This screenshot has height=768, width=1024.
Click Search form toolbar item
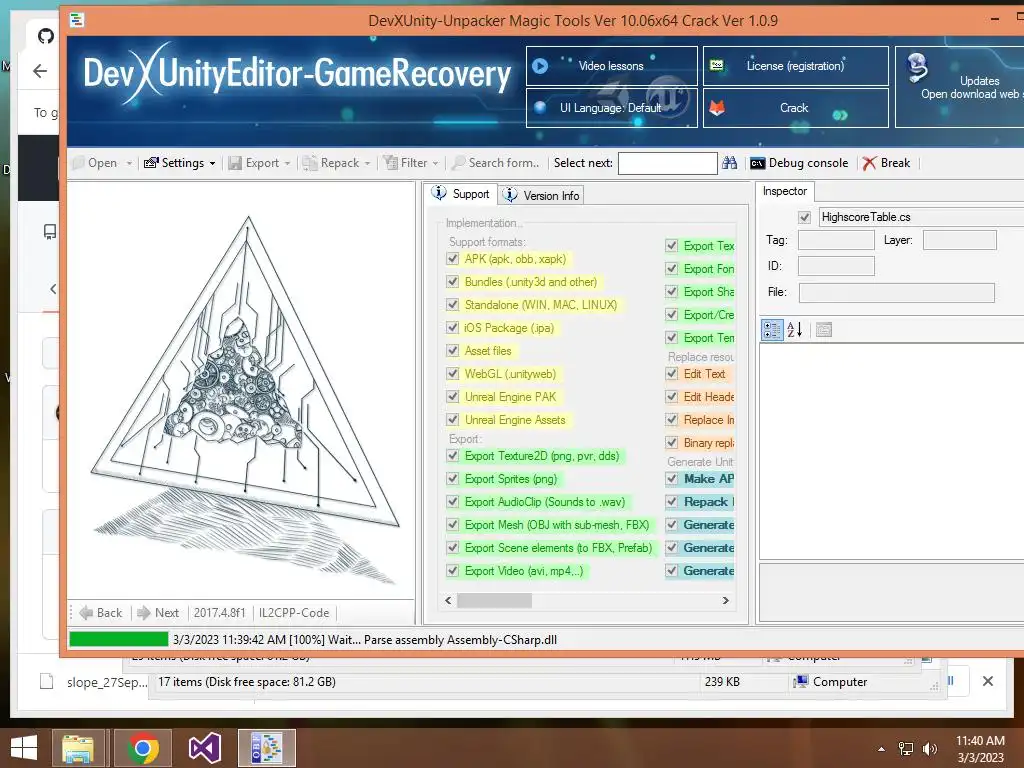pos(495,163)
